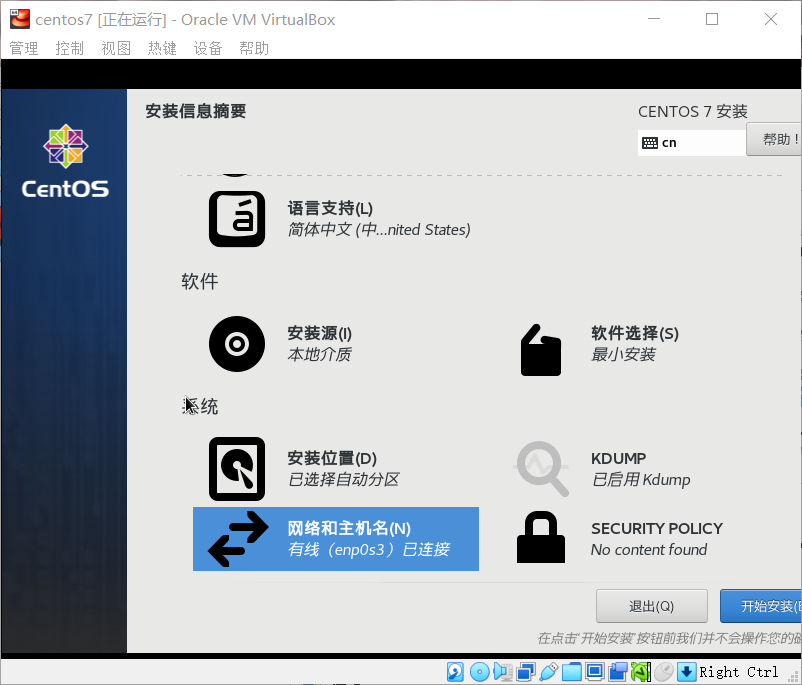Select the 软件选择(S) label
Image resolution: width=802 pixels, height=685 pixels.
tap(635, 333)
